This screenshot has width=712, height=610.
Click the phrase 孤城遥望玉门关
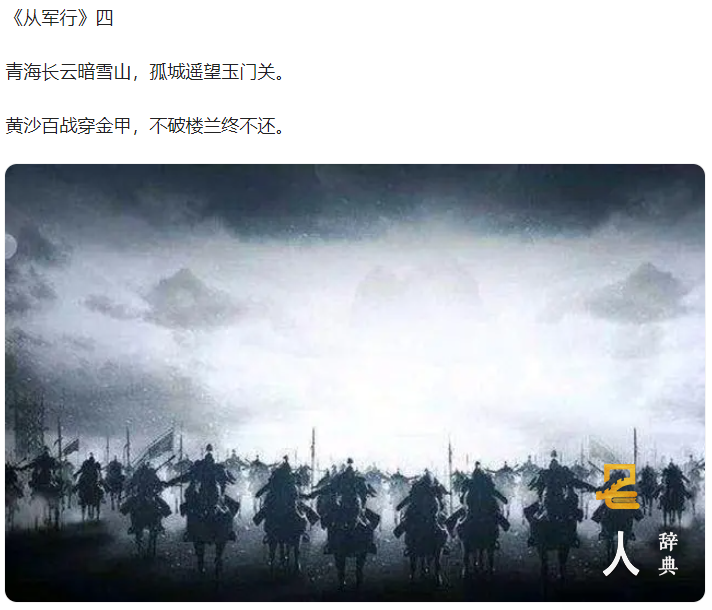click(213, 72)
